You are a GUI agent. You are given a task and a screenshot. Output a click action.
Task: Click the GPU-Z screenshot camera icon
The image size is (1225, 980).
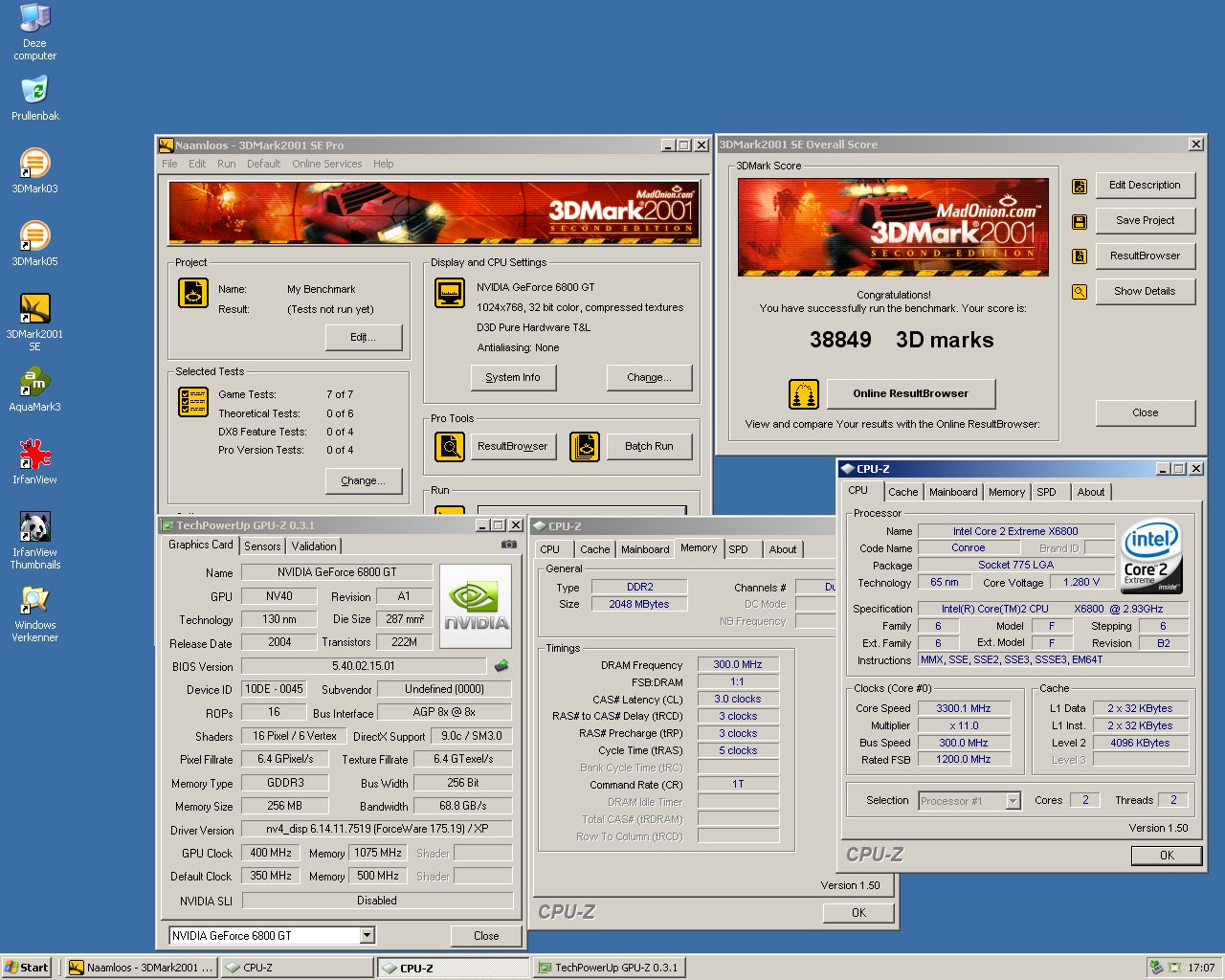pos(509,545)
